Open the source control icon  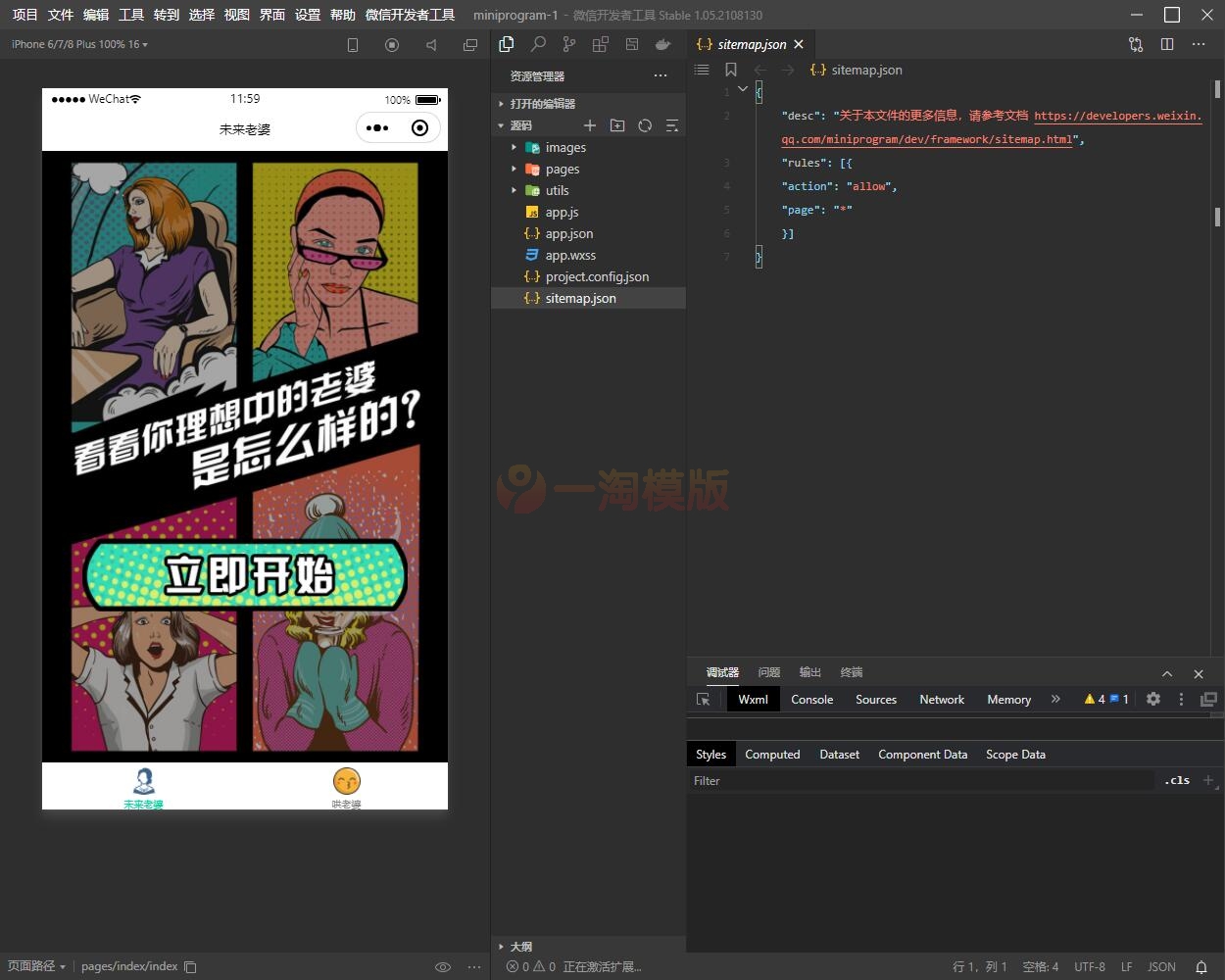569,44
